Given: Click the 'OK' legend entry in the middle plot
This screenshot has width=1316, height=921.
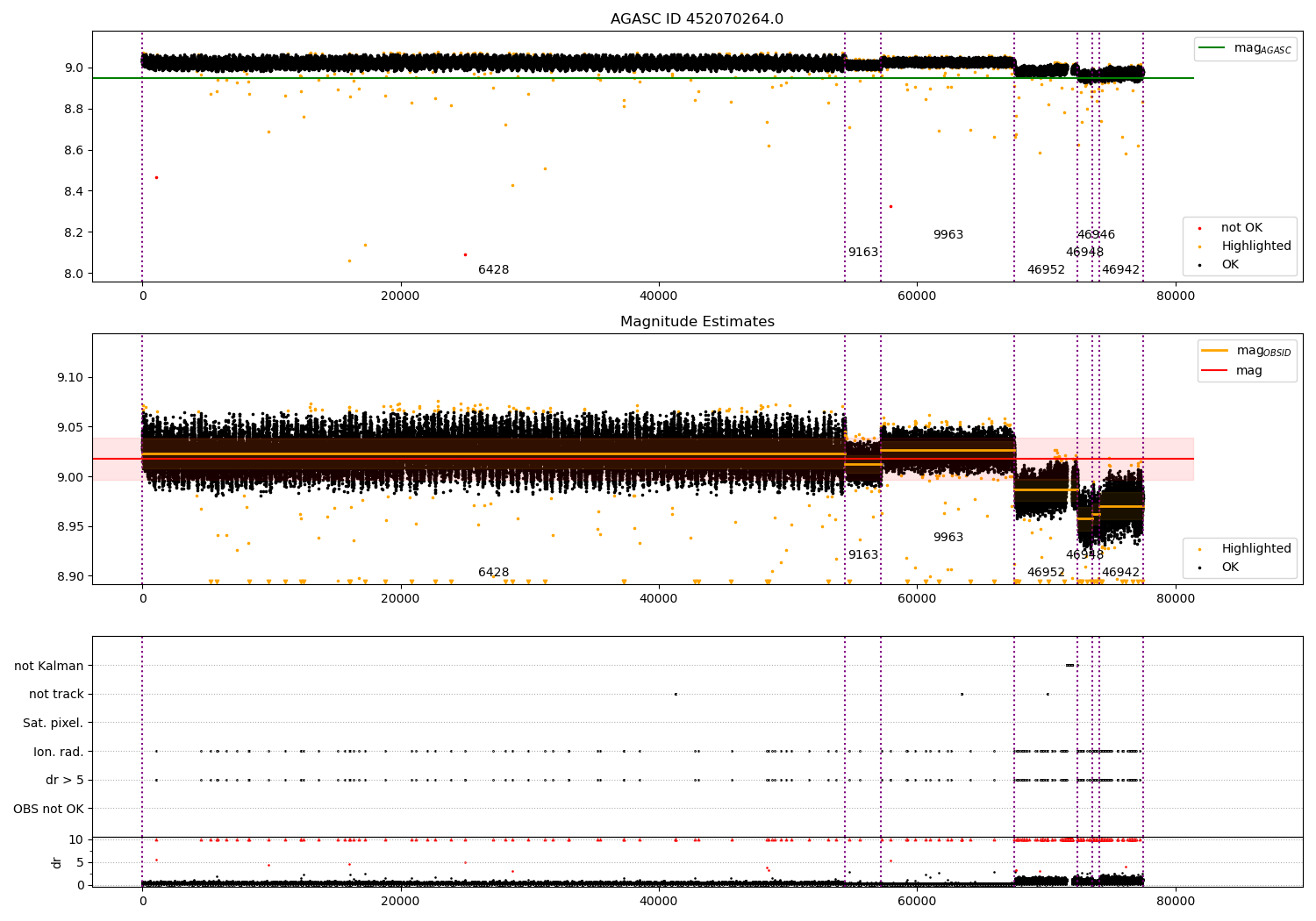Looking at the screenshot, I should [x=1229, y=568].
